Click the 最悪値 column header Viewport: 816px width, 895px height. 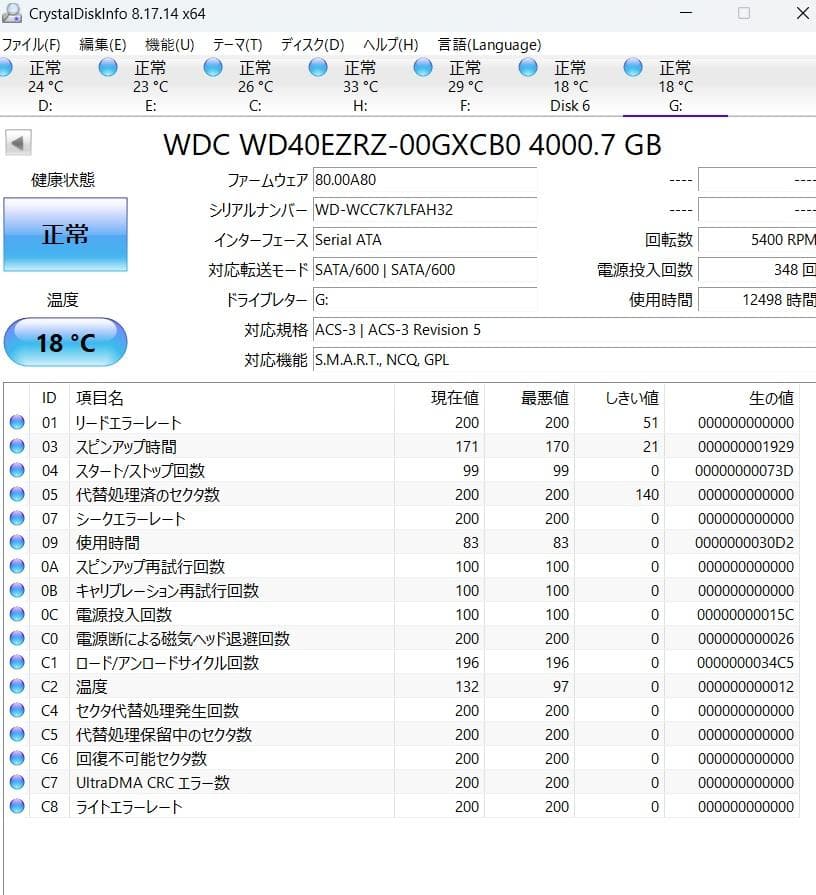pos(529,398)
